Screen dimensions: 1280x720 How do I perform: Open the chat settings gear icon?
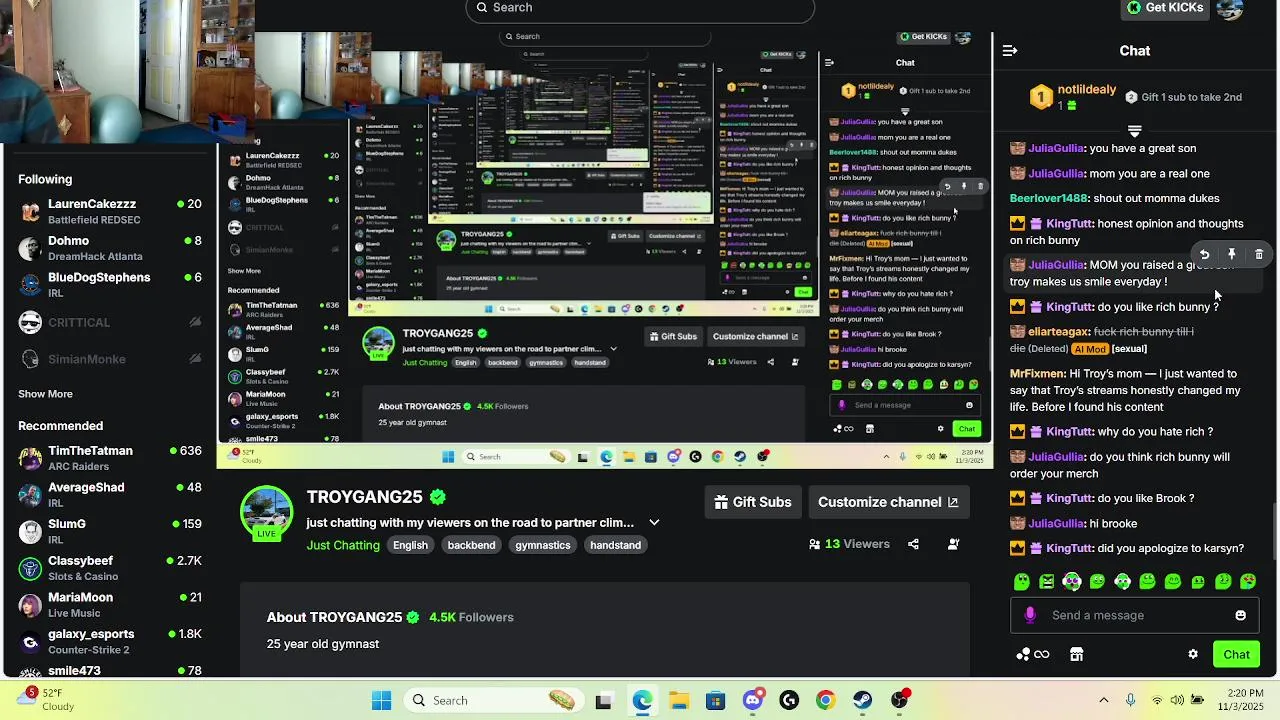coord(1193,654)
